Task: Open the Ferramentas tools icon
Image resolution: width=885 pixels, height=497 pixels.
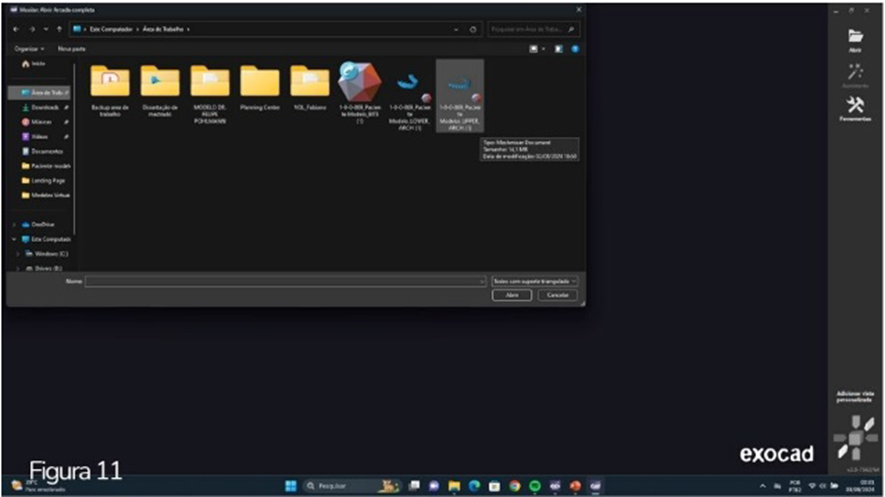Action: (x=855, y=107)
